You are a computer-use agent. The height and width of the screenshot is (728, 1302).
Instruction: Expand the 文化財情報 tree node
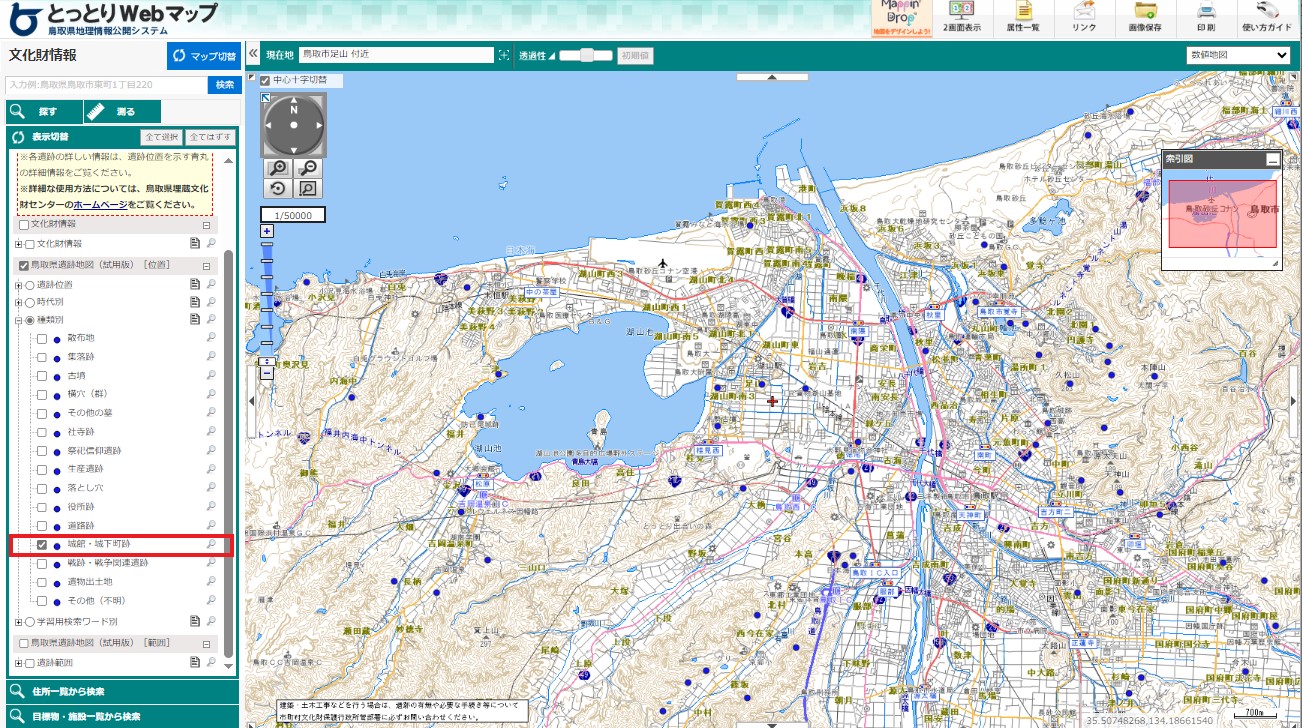18,244
